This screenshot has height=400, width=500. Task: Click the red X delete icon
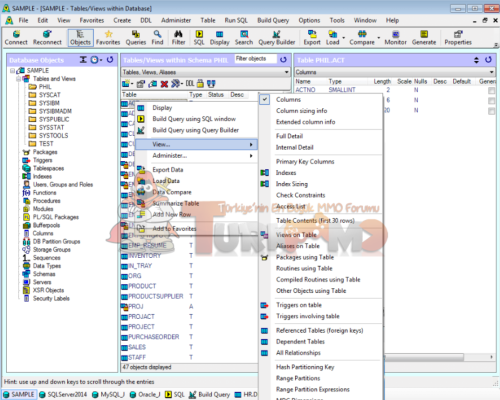[164, 84]
